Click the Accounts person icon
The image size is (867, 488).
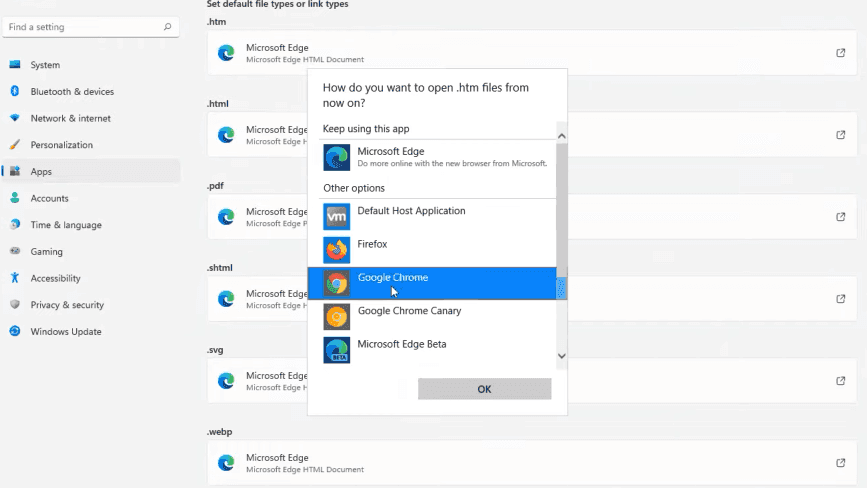click(x=15, y=198)
